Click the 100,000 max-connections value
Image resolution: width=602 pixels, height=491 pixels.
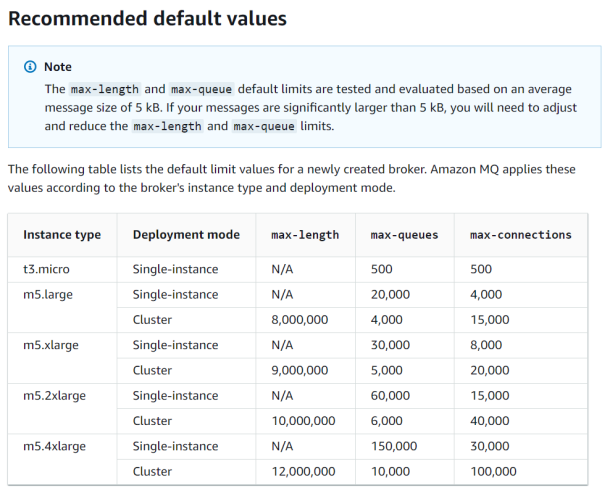[493, 472]
